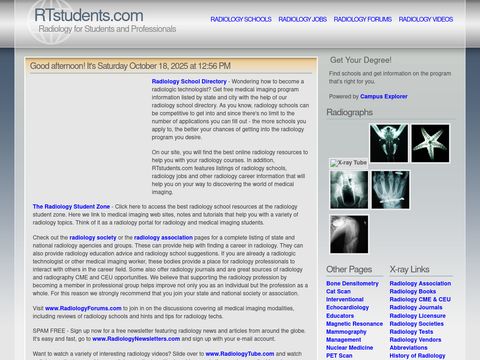
Task: Click the broken X-ray Tube image
Action: [x=348, y=163]
